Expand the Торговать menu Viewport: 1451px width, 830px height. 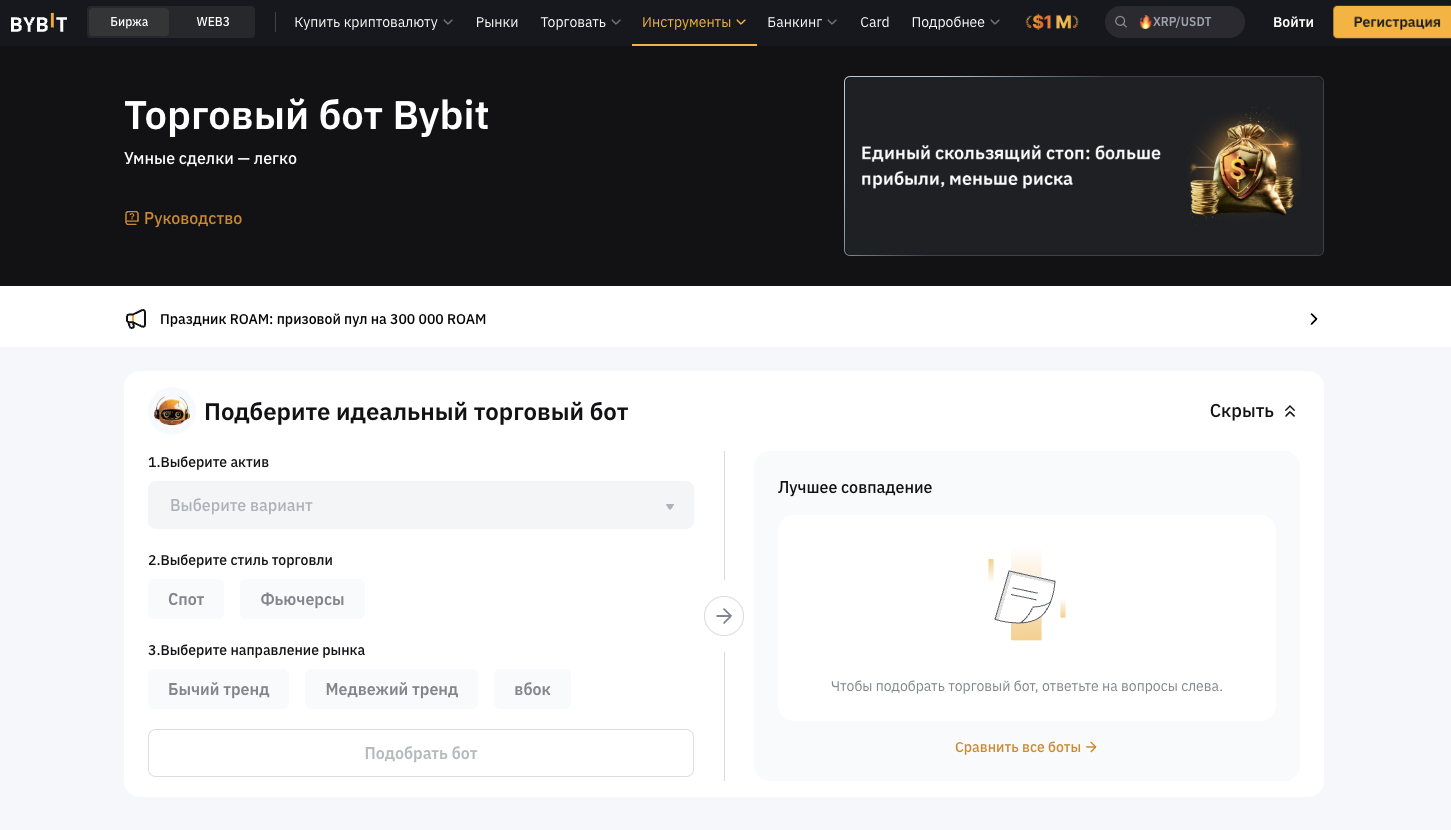tap(580, 22)
